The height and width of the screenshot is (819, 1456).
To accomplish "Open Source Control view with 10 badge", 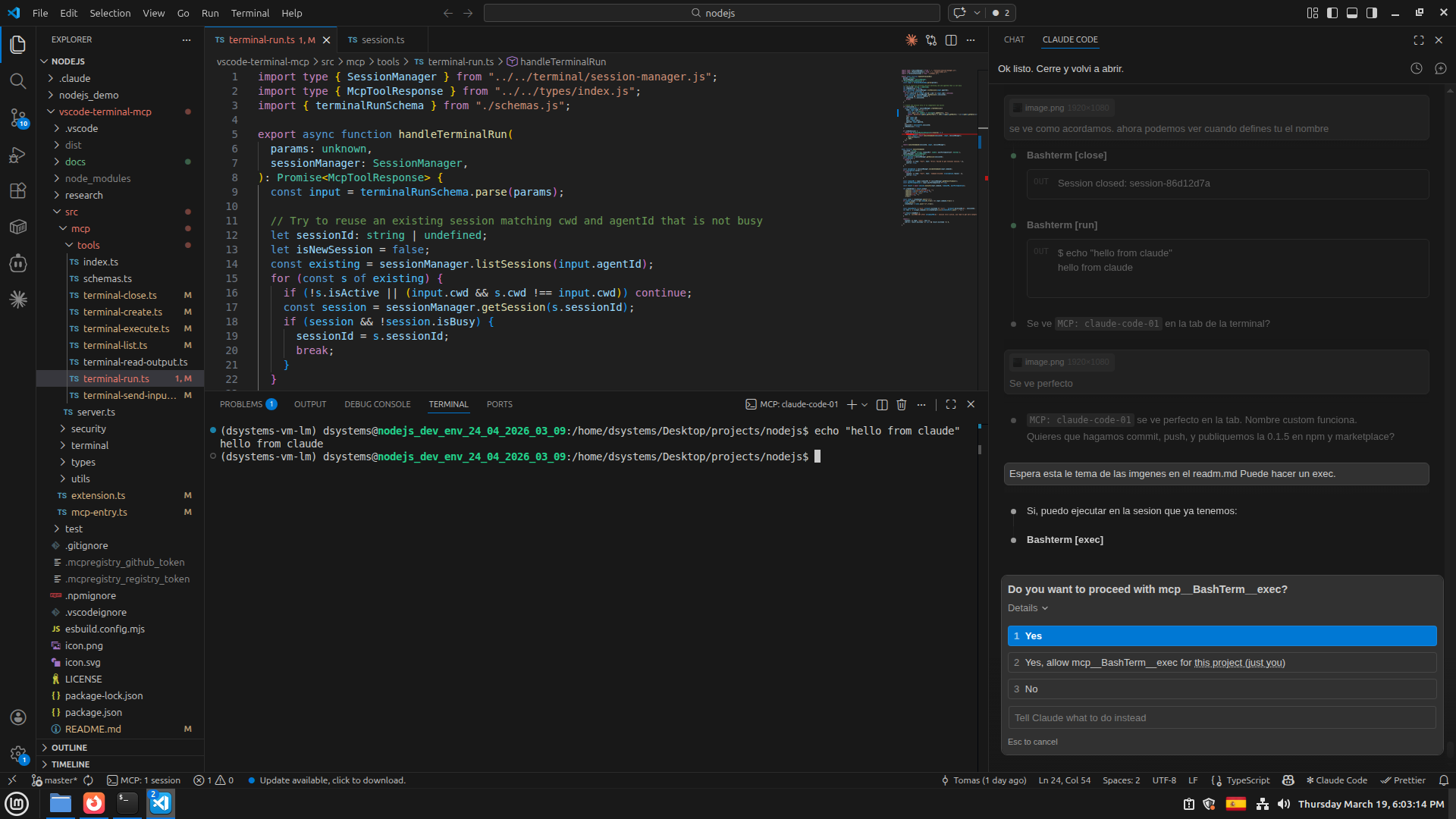I will coord(17,118).
